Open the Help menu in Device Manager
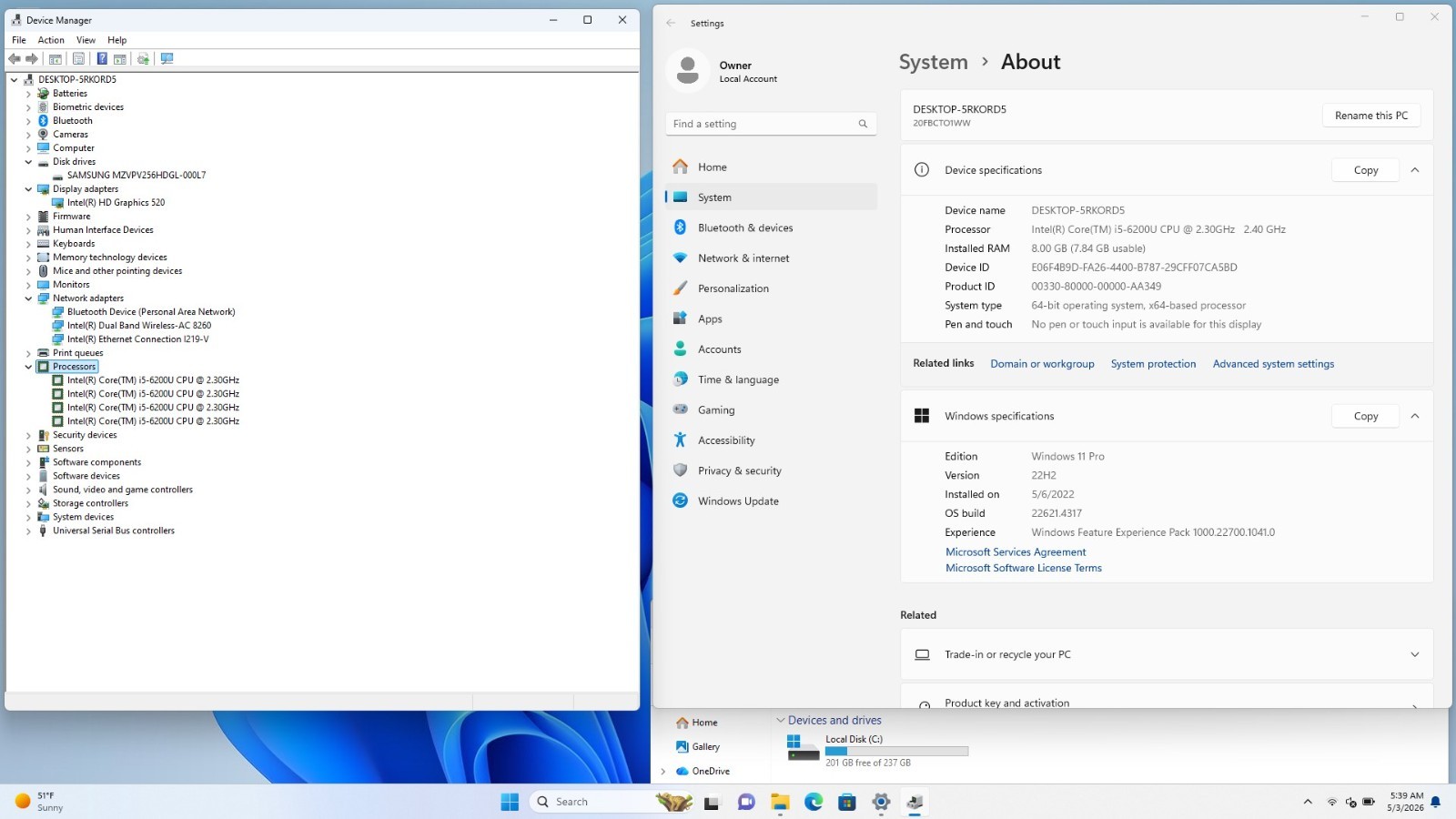This screenshot has height=819, width=1456. click(x=116, y=40)
